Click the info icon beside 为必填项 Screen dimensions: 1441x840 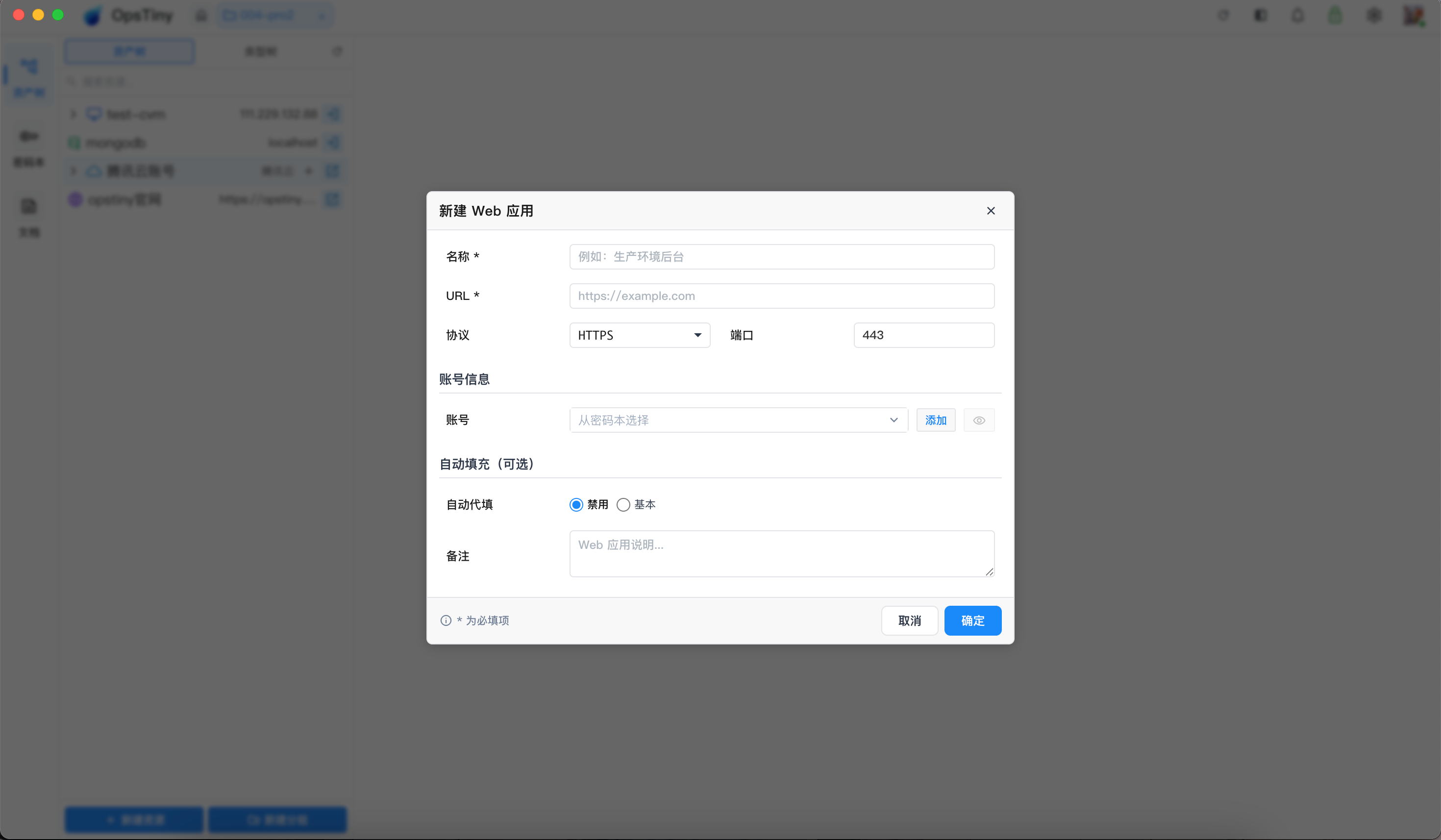coord(446,620)
